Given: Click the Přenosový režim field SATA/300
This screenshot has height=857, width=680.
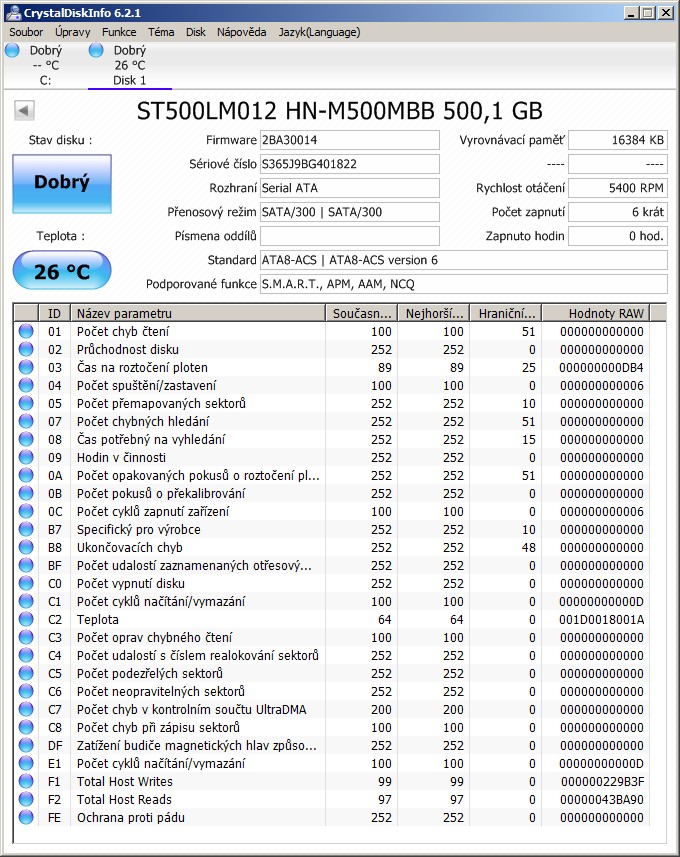Looking at the screenshot, I should (350, 212).
